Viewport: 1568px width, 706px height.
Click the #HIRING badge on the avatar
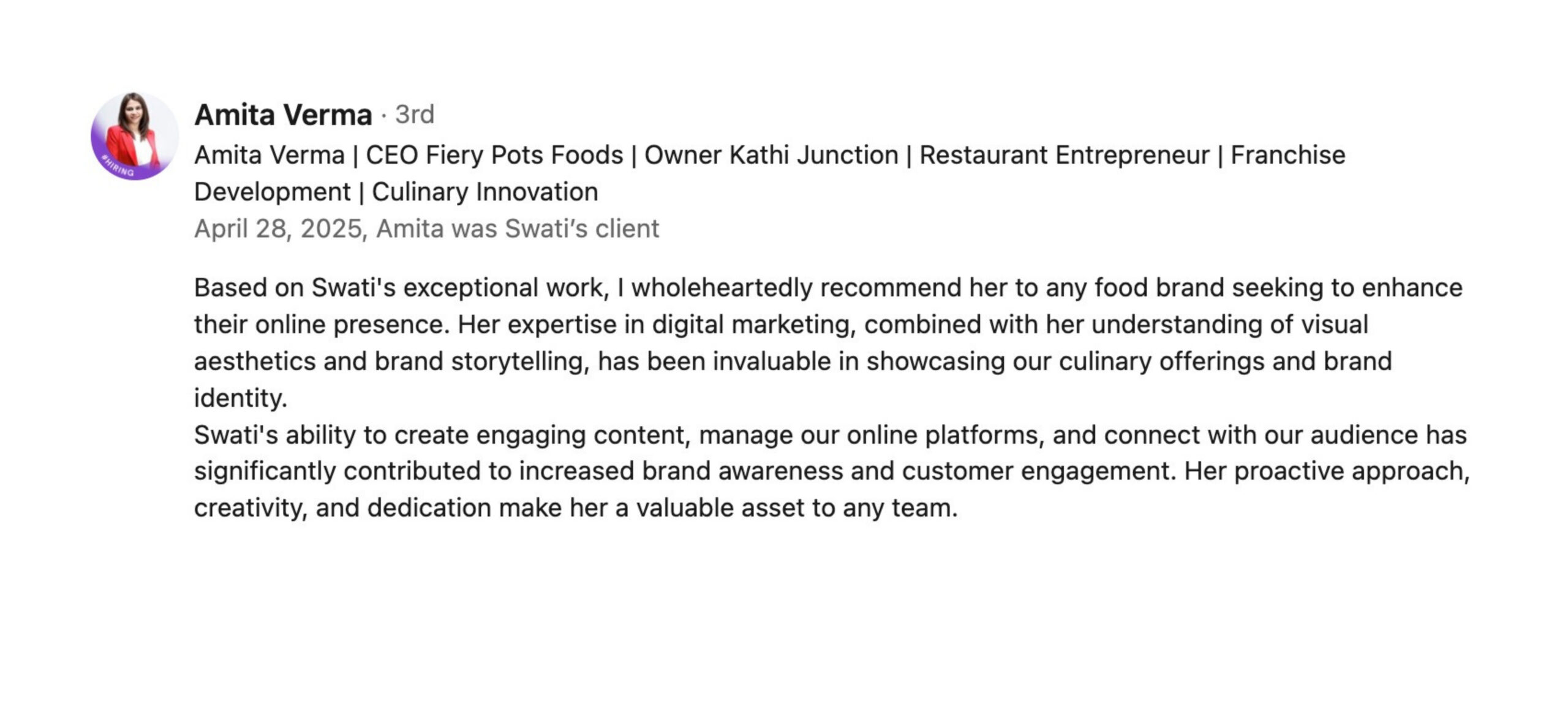coord(118,168)
